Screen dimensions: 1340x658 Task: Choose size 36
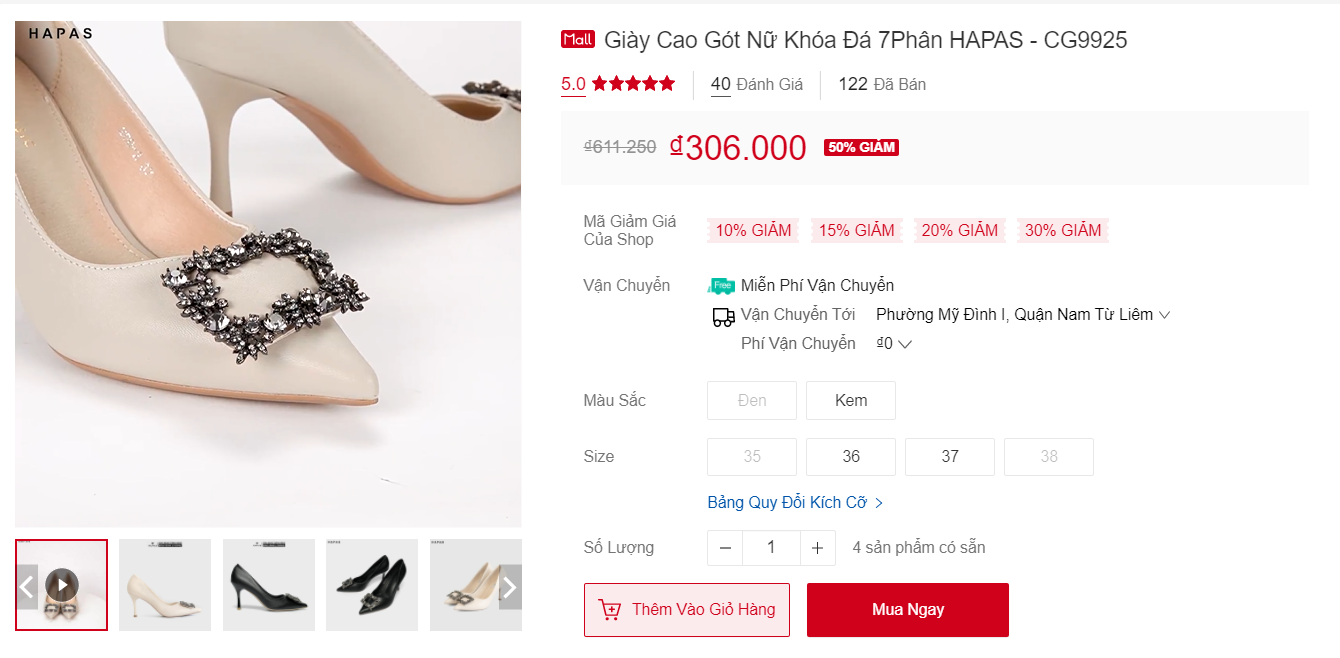point(851,457)
